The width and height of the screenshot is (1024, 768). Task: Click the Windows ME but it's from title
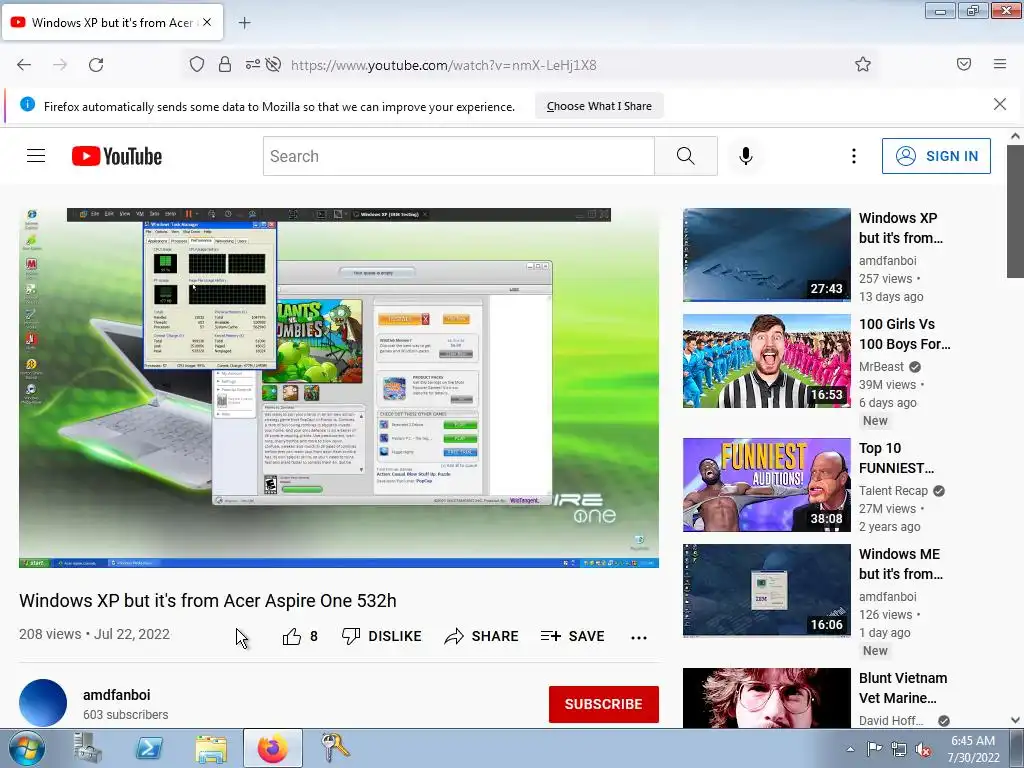[901, 564]
